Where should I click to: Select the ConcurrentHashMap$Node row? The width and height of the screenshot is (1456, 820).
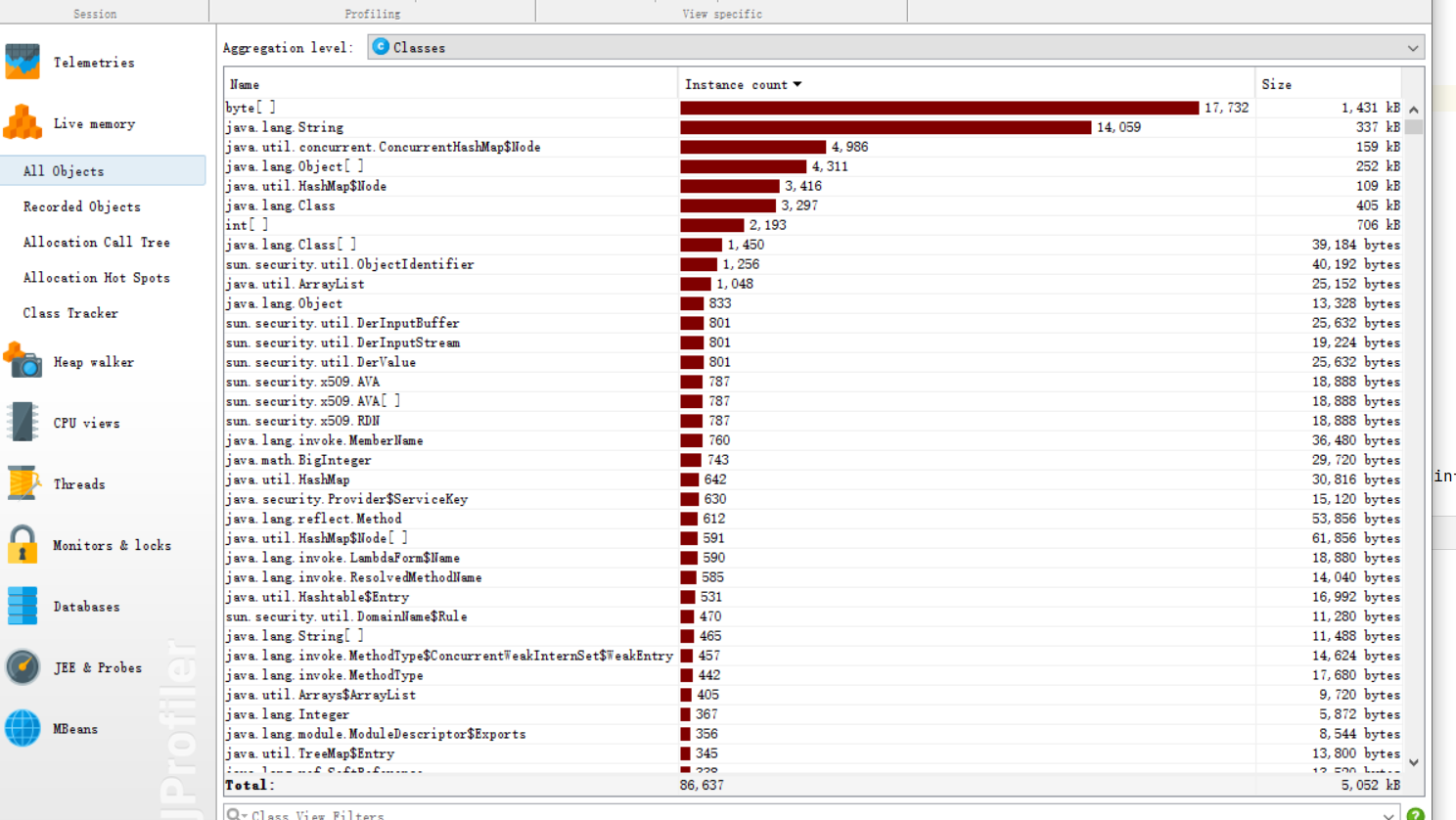click(813, 147)
